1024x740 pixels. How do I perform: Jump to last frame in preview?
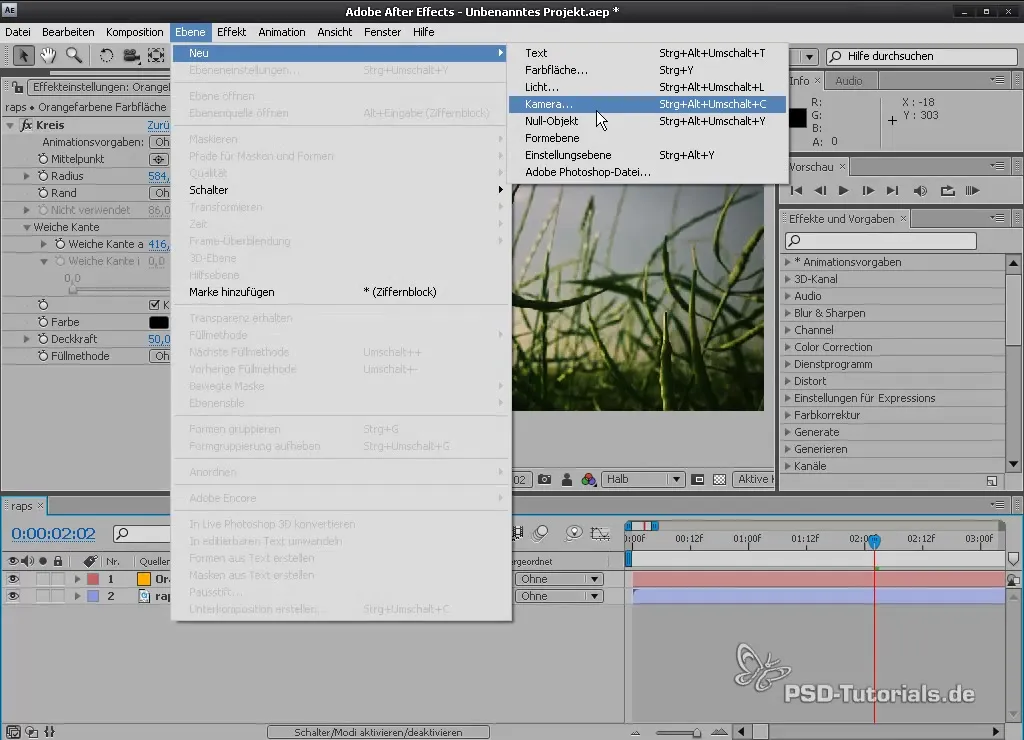point(892,191)
